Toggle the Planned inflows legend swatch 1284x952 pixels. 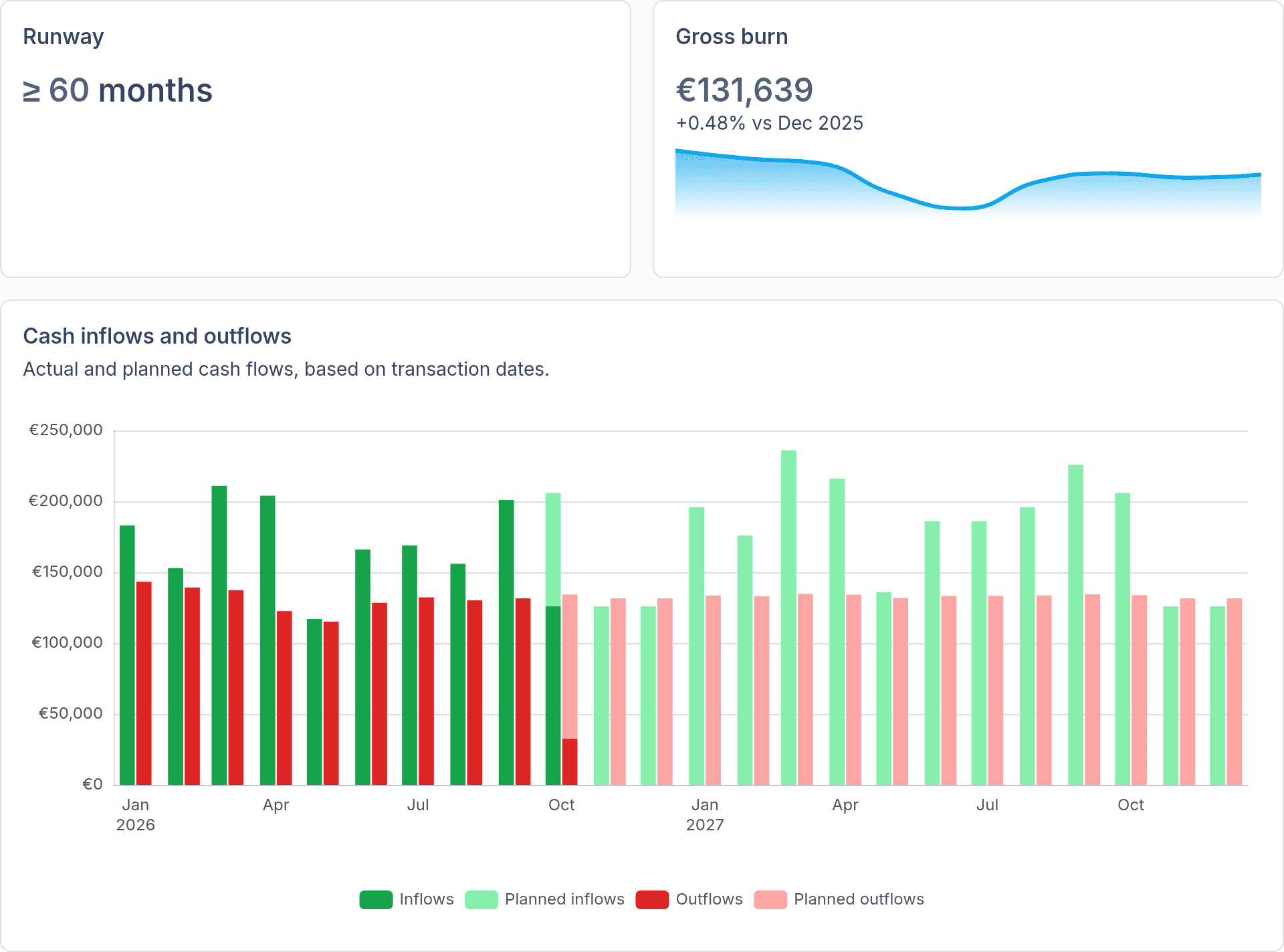[481, 900]
